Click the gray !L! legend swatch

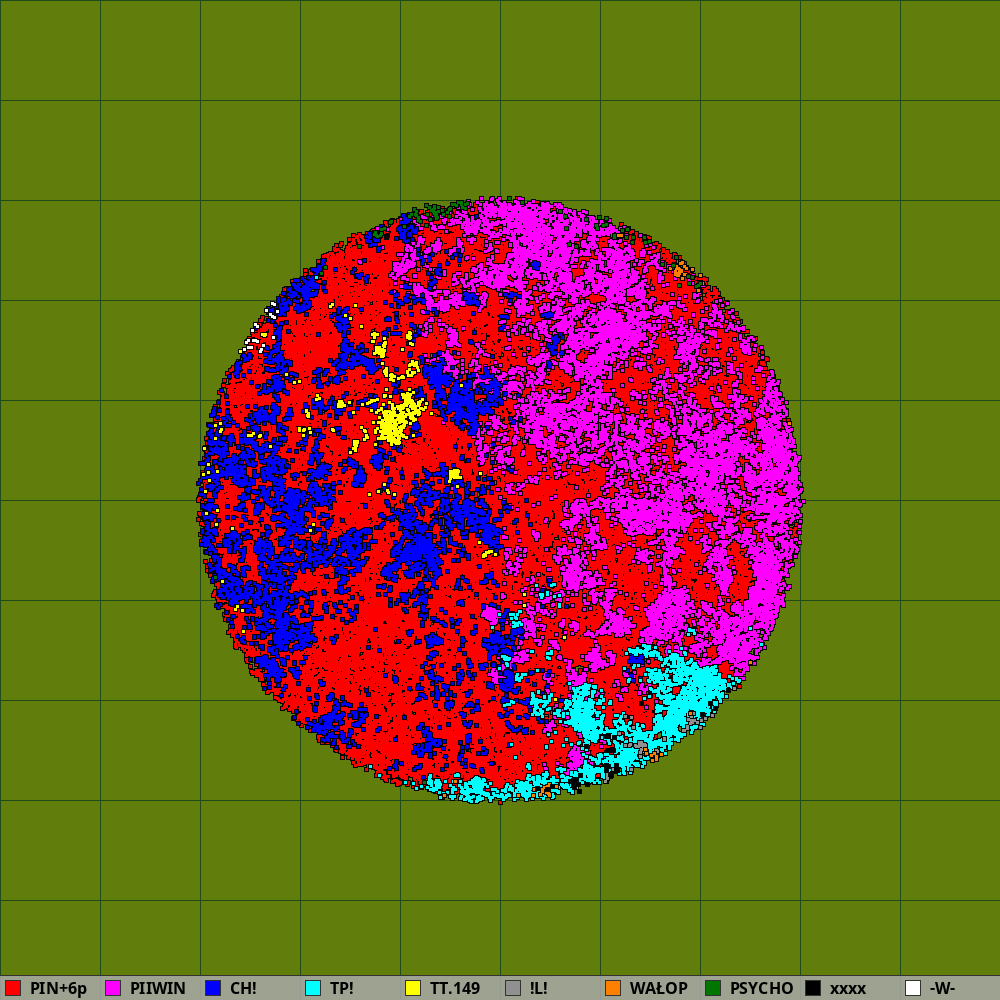(513, 988)
